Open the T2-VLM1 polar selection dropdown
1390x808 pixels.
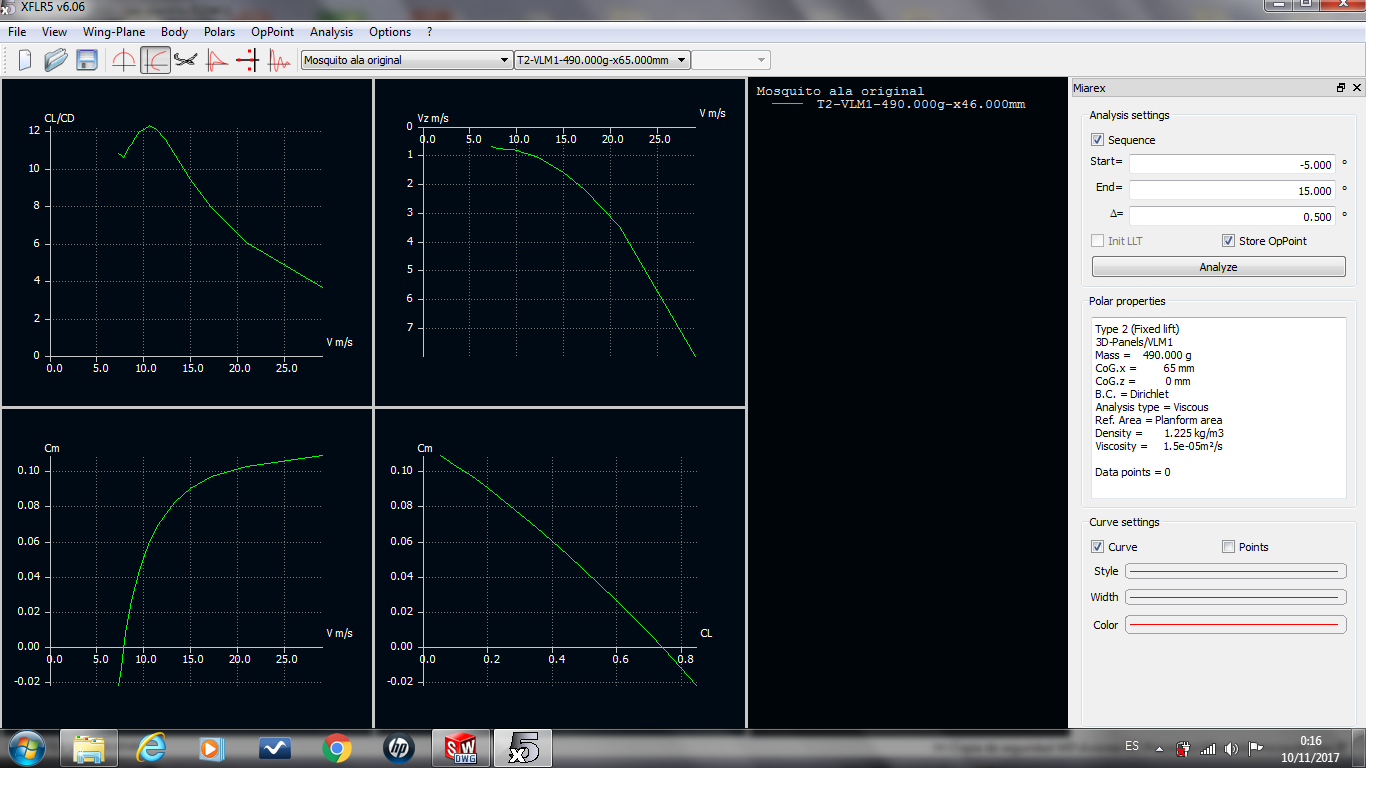[602, 60]
